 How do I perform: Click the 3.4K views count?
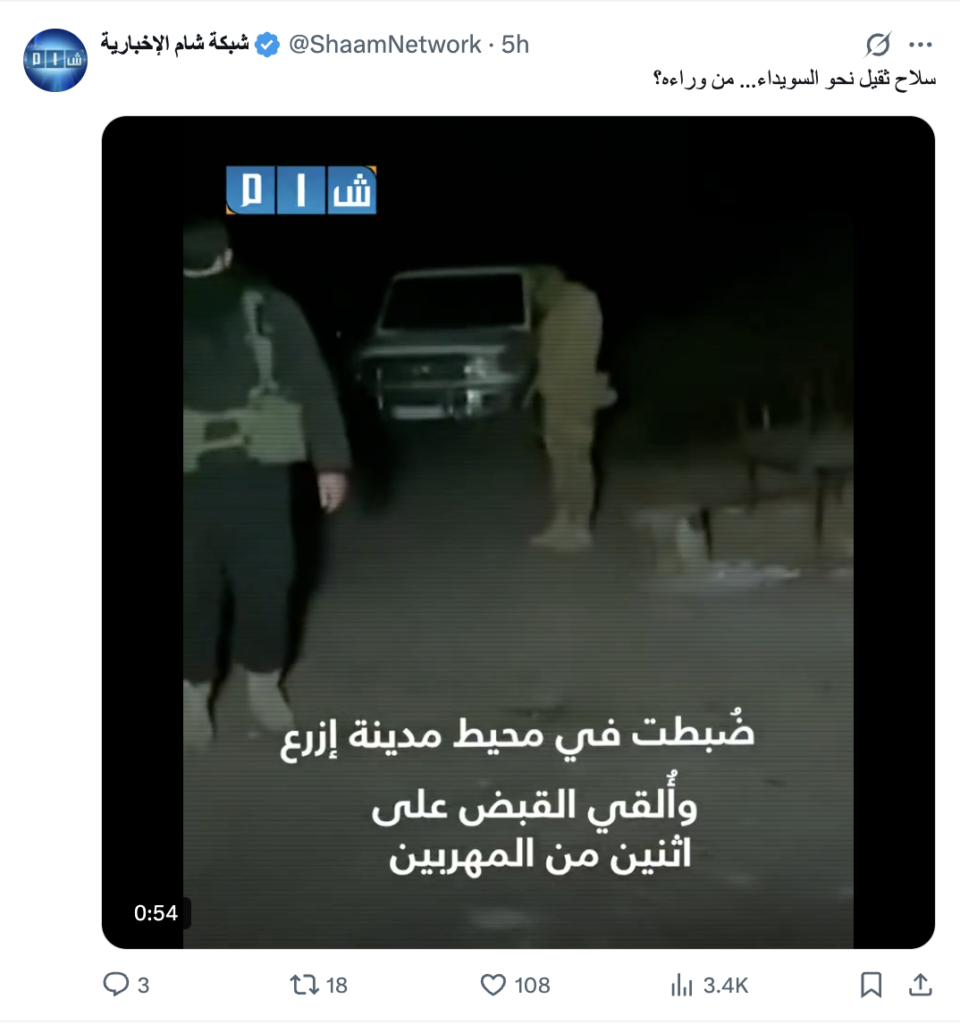pyautogui.click(x=725, y=985)
